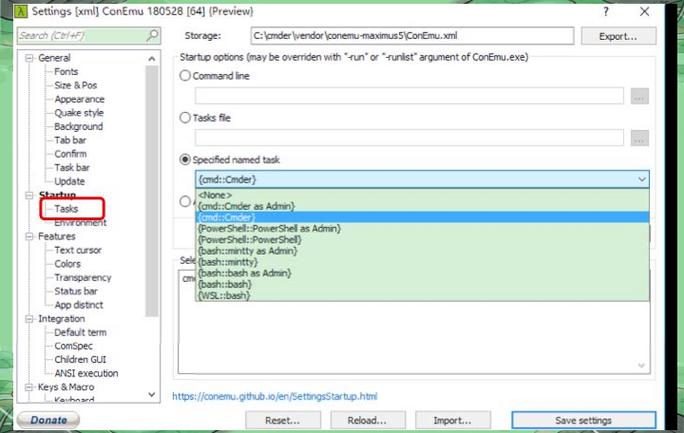
Task: Click the Reset... button
Action: [x=283, y=420]
